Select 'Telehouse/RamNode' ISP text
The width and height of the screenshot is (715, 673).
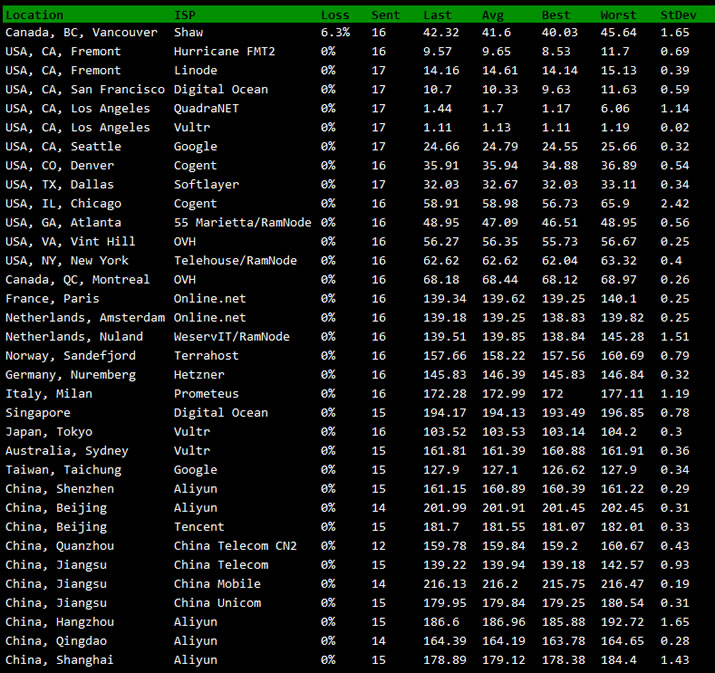pos(235,261)
